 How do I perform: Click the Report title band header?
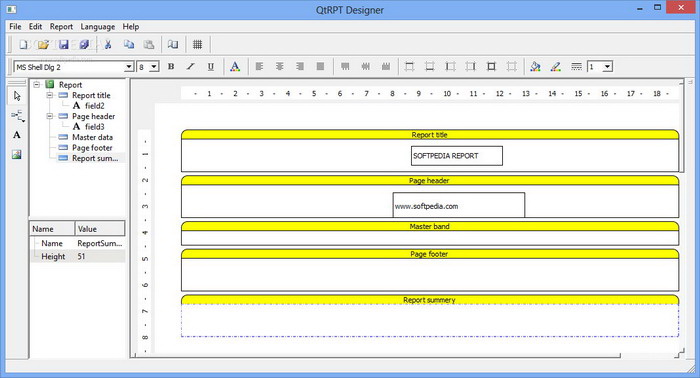coord(430,134)
